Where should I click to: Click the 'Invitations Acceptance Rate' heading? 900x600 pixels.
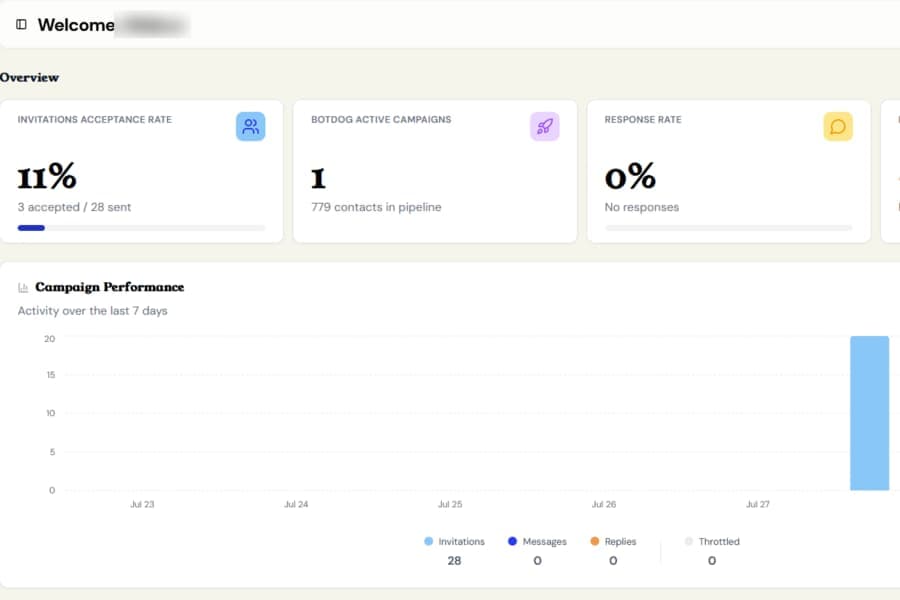pyautogui.click(x=95, y=119)
